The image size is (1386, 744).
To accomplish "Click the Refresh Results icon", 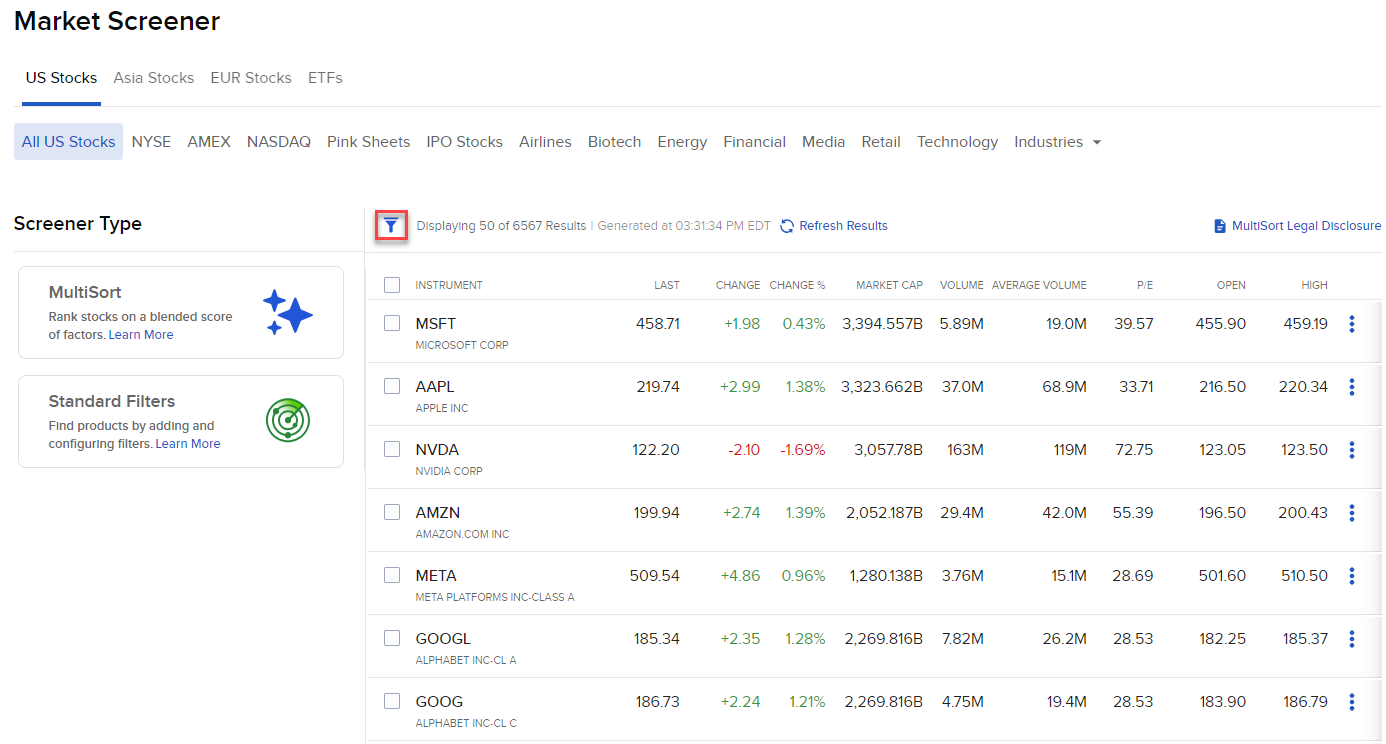I will [787, 225].
